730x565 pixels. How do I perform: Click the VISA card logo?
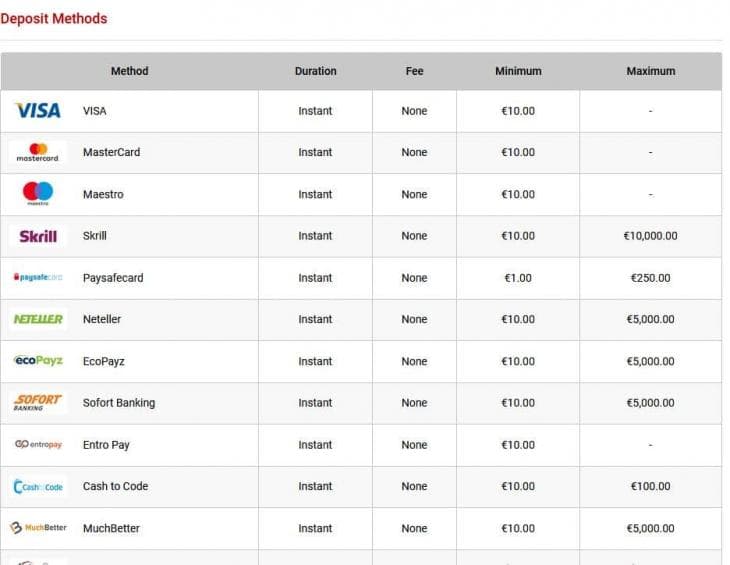pyautogui.click(x=38, y=111)
